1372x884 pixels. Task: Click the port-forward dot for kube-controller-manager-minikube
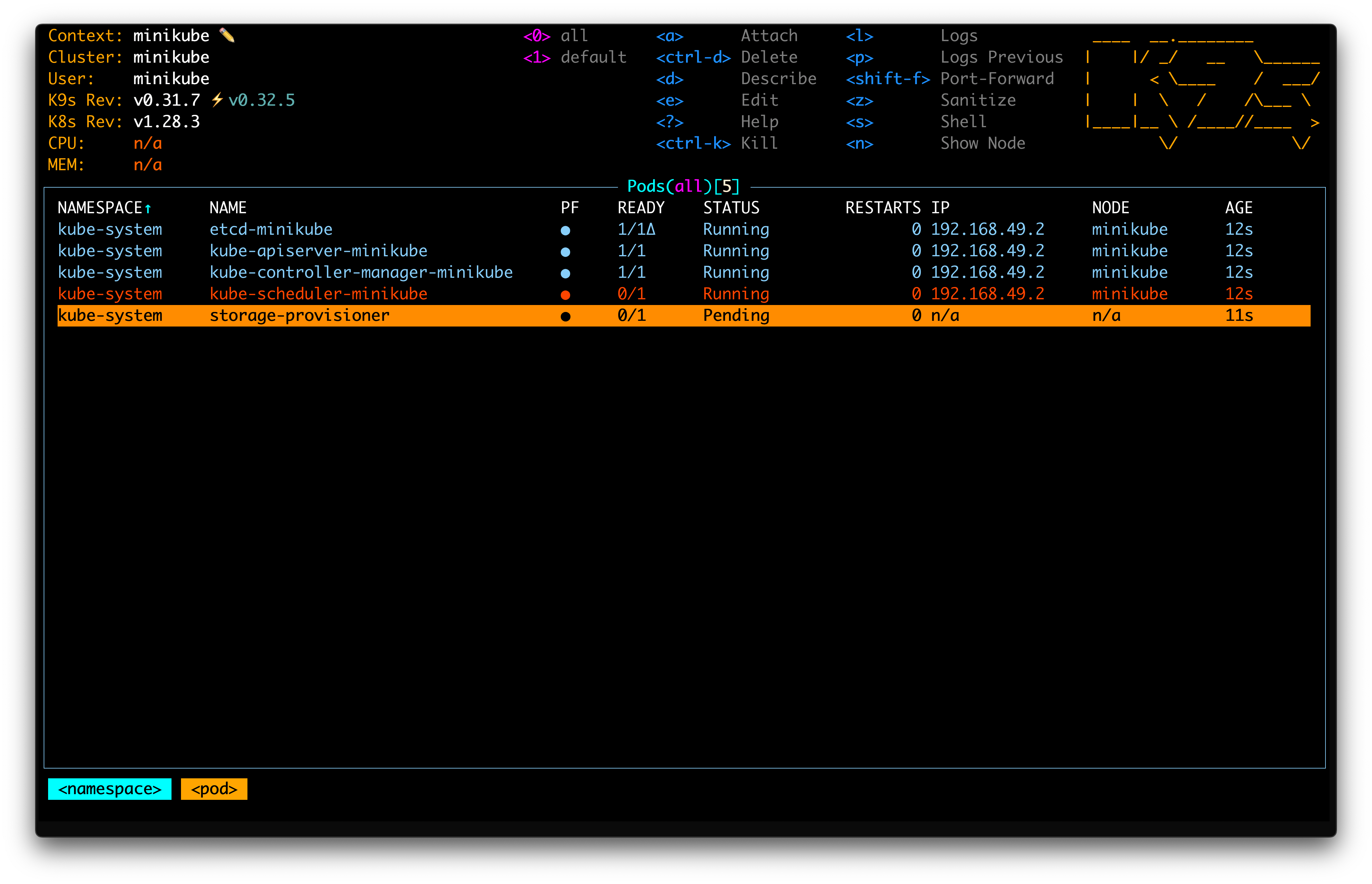click(x=565, y=273)
